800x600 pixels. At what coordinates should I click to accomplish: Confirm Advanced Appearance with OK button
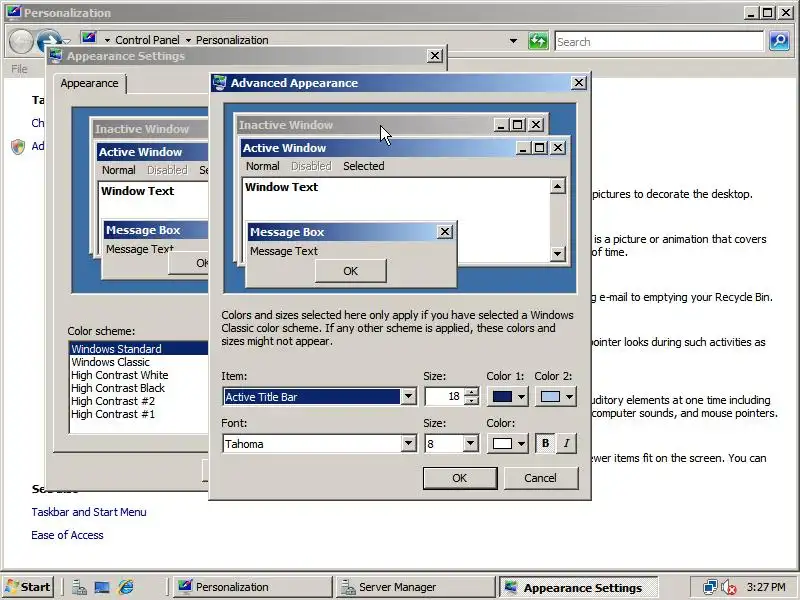(x=460, y=478)
